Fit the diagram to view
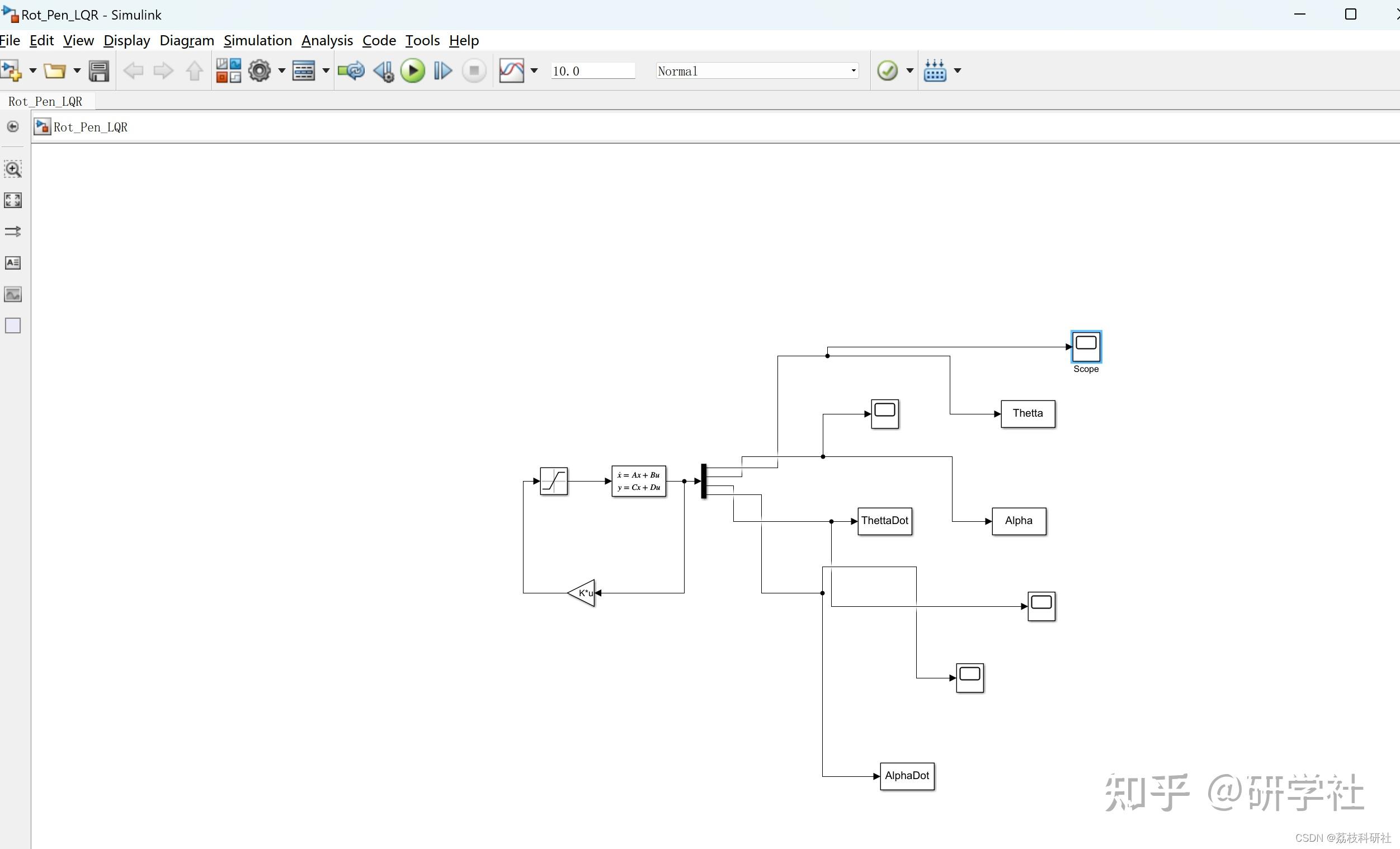1400x849 pixels. click(x=12, y=200)
